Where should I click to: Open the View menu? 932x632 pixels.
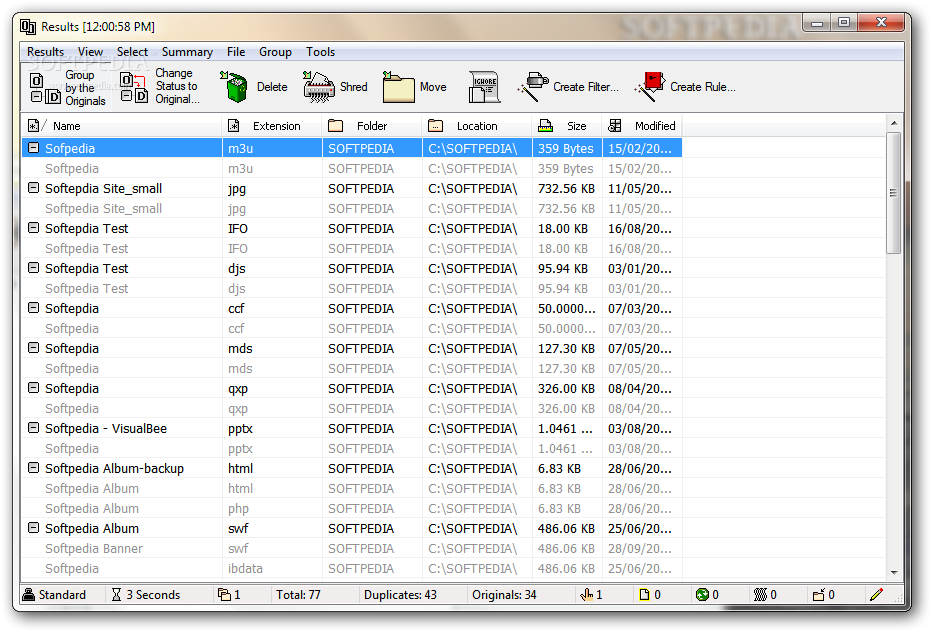(90, 52)
